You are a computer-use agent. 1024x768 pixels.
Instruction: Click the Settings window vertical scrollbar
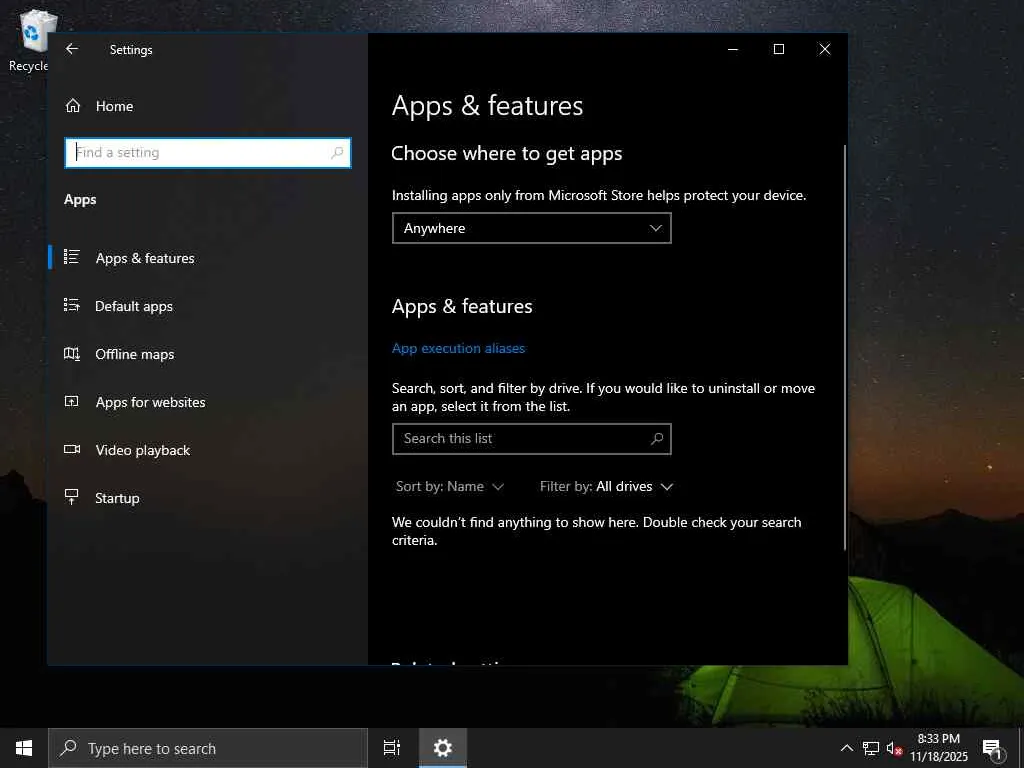[x=844, y=347]
